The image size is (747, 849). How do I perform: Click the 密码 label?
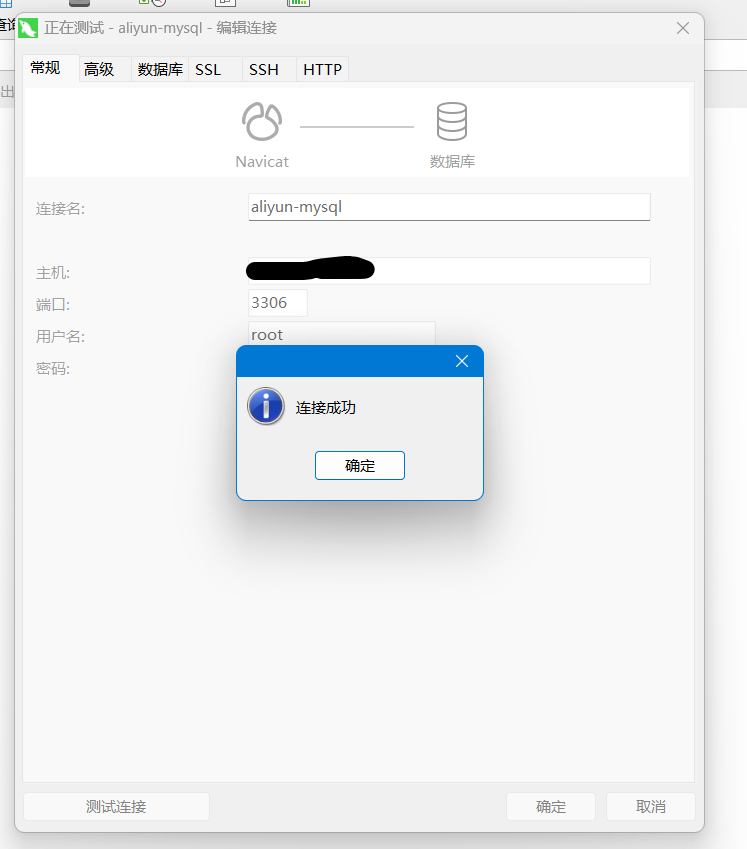[x=53, y=369]
